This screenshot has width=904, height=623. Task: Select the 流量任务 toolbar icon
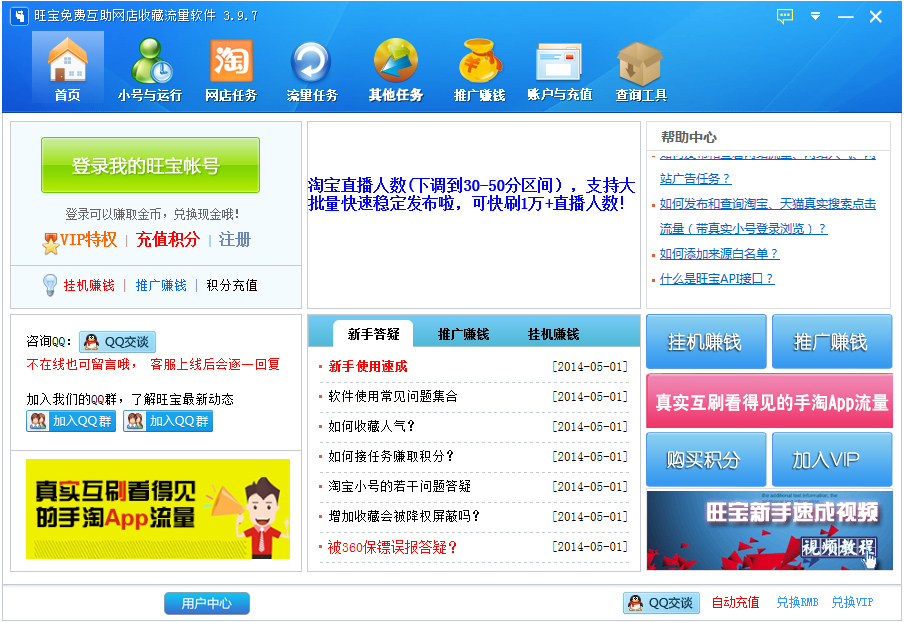tap(312, 62)
